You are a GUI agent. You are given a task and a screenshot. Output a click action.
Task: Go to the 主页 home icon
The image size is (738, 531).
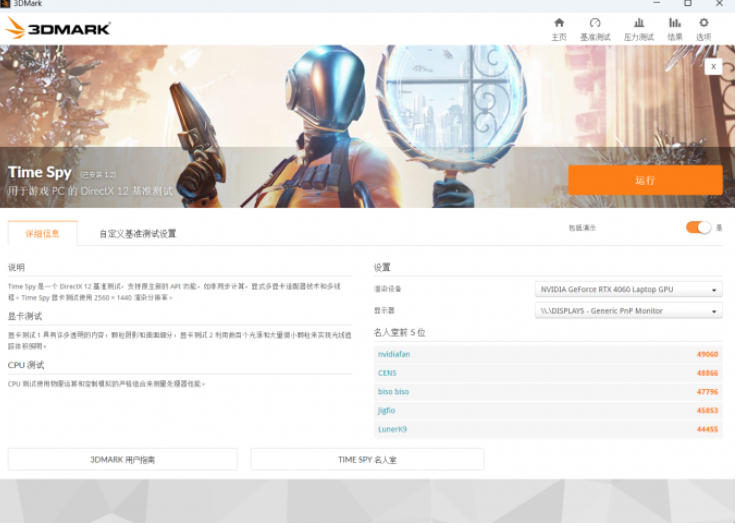click(559, 28)
